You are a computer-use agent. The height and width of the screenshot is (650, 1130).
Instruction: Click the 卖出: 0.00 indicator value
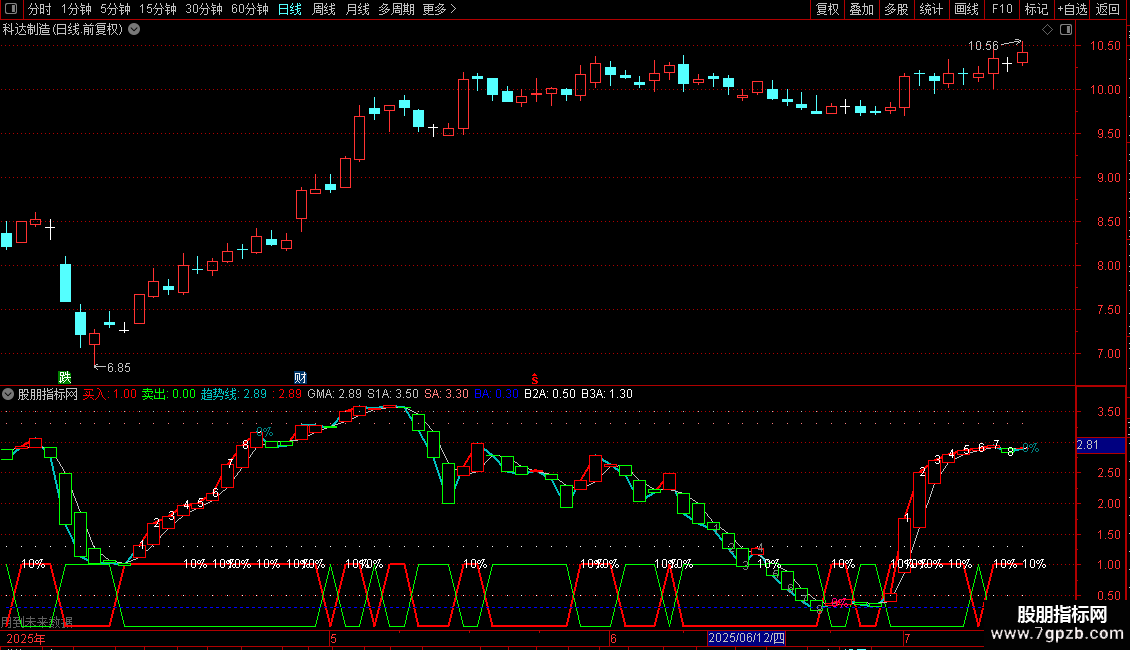click(168, 394)
